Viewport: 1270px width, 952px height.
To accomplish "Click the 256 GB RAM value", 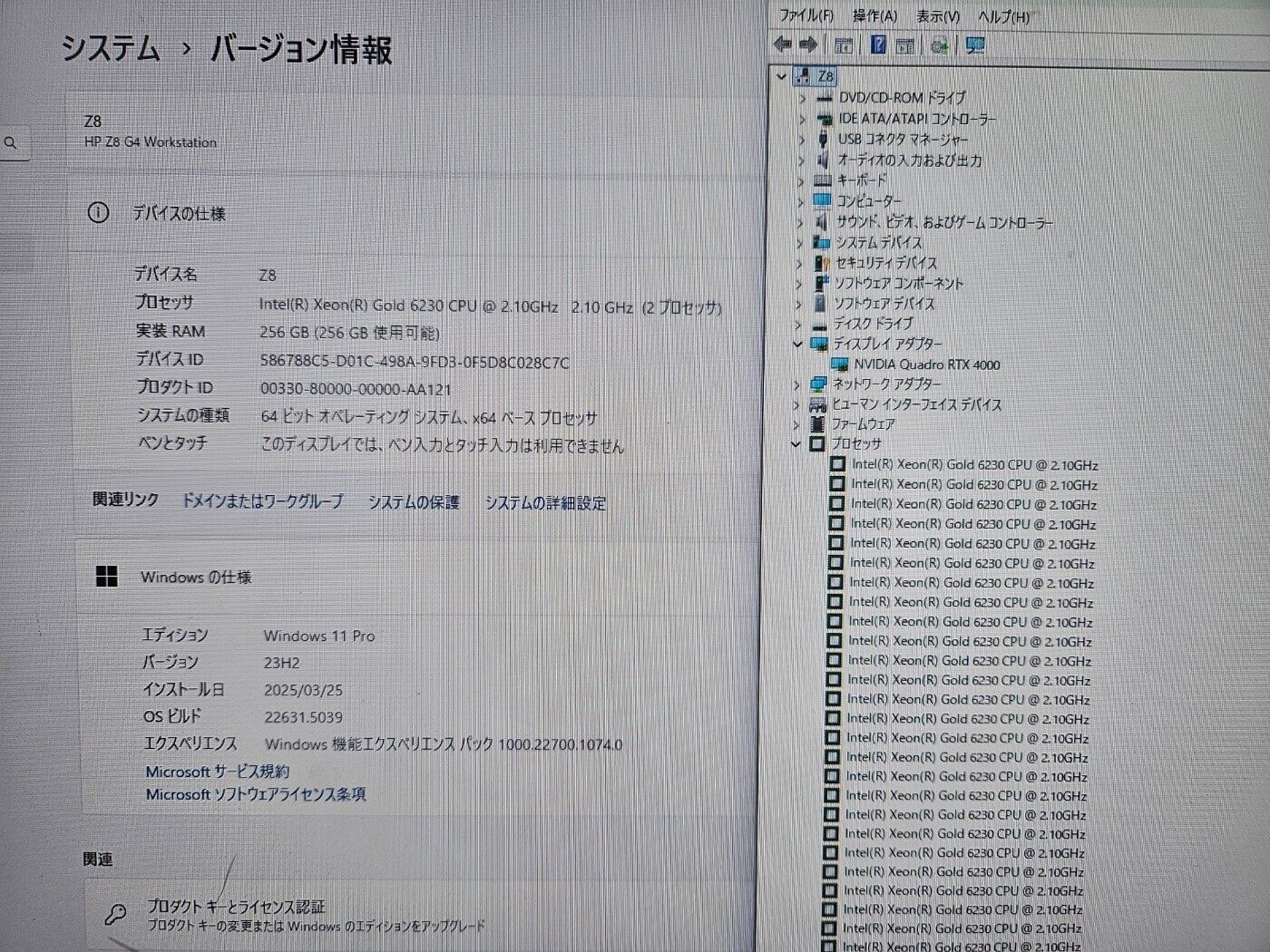I will pyautogui.click(x=349, y=333).
